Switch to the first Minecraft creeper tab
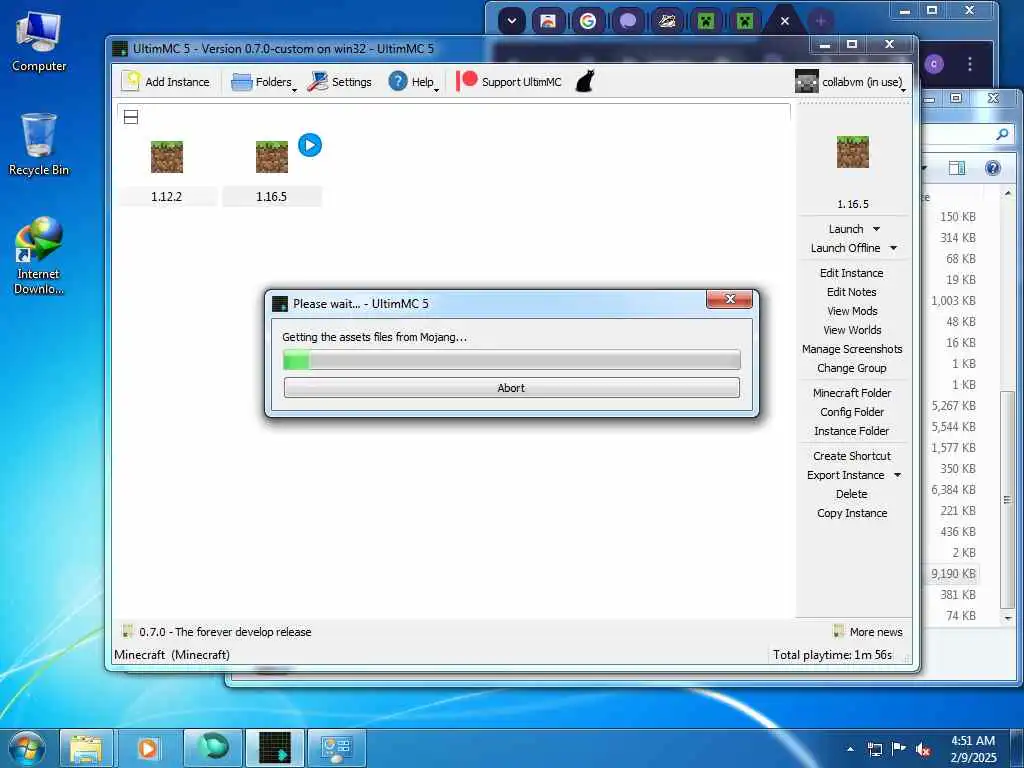Viewport: 1024px width, 768px height. coord(706,21)
